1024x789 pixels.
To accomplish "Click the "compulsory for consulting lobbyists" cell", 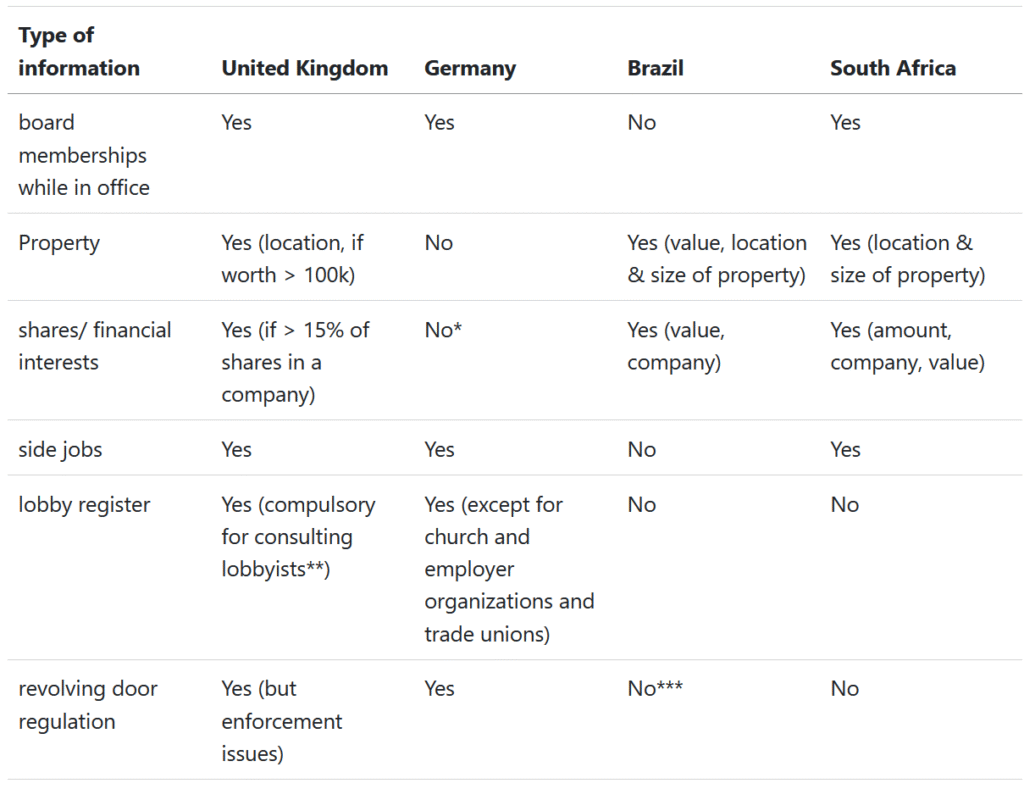I will point(298,537).
